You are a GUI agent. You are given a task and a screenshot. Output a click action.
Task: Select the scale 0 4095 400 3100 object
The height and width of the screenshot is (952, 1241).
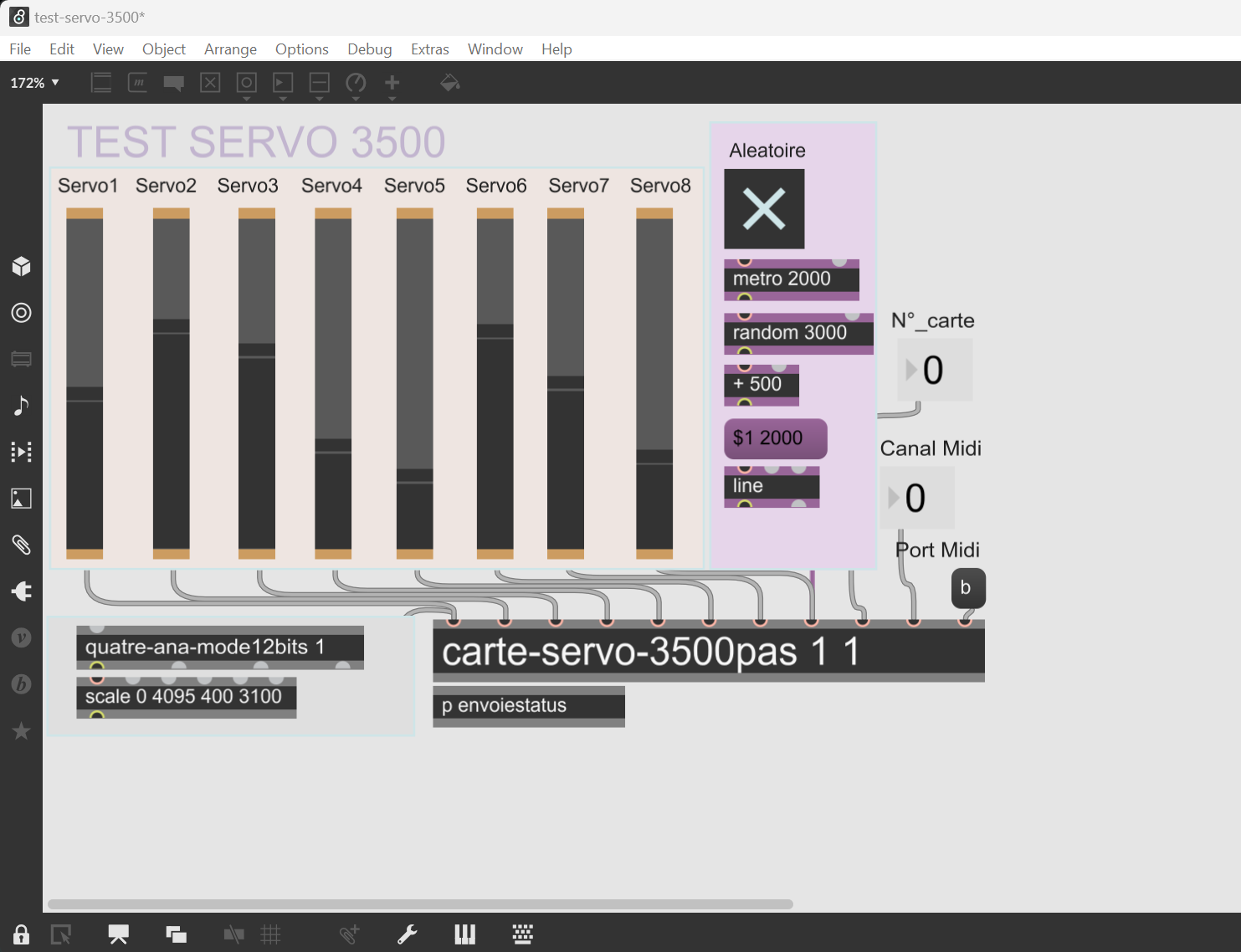(x=187, y=697)
